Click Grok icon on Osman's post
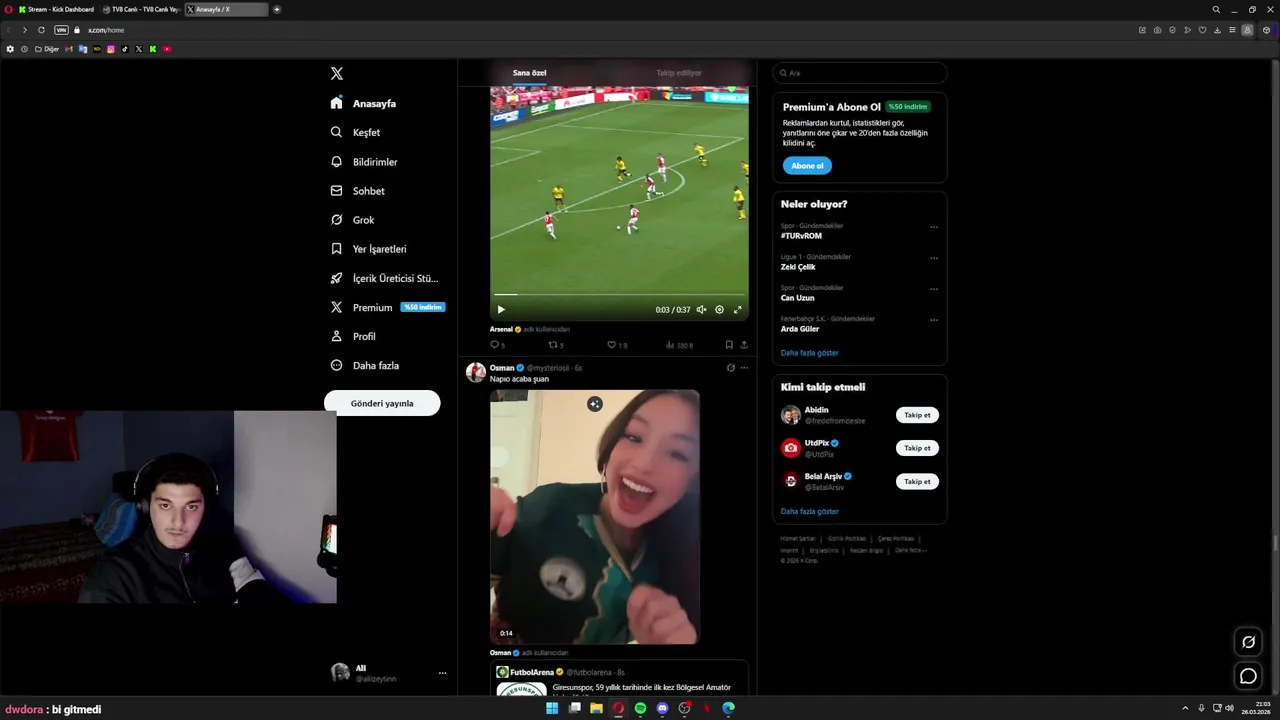This screenshot has height=720, width=1280. click(731, 368)
